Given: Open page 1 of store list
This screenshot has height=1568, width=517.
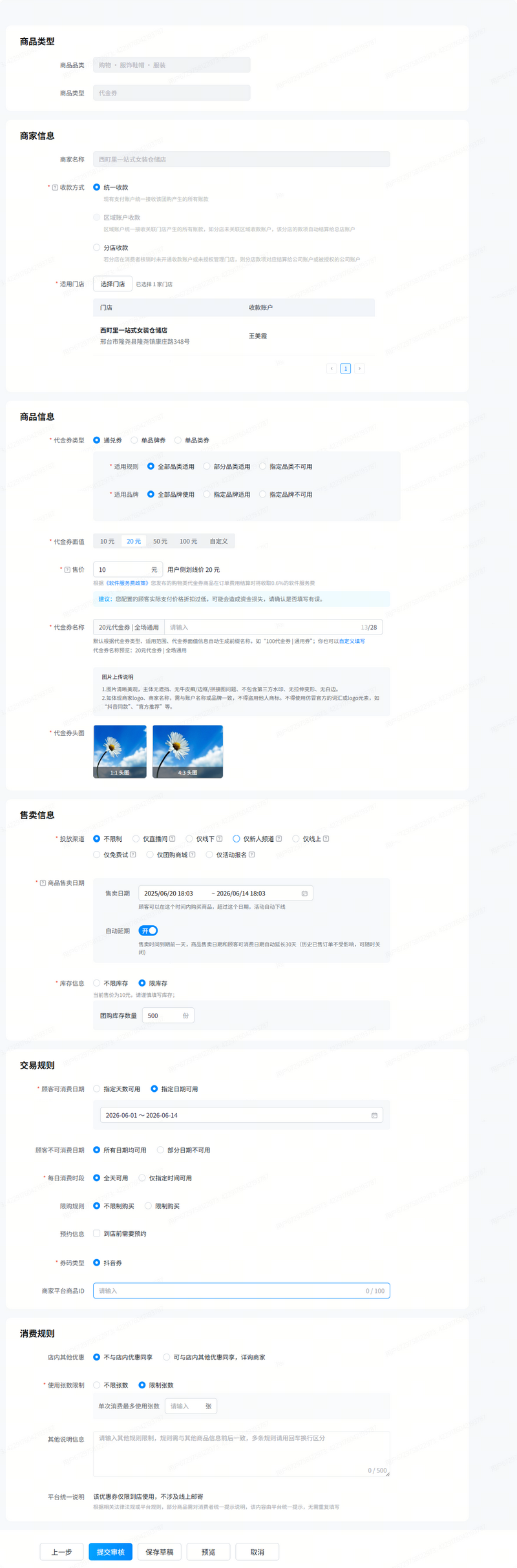Looking at the screenshot, I should [346, 368].
